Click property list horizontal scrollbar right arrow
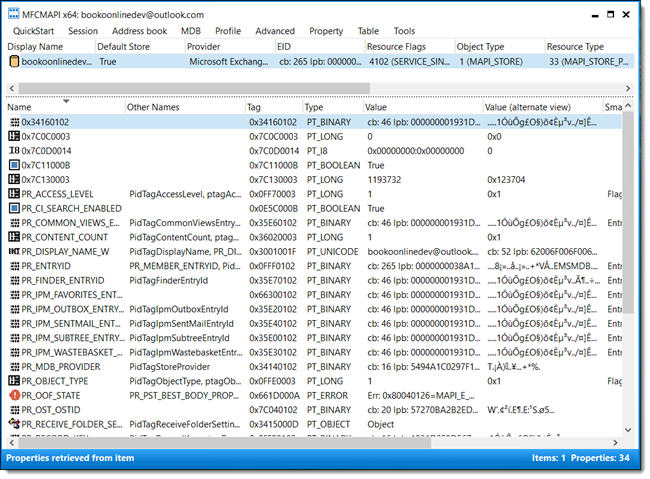This screenshot has height=479, width=650. tap(615, 443)
